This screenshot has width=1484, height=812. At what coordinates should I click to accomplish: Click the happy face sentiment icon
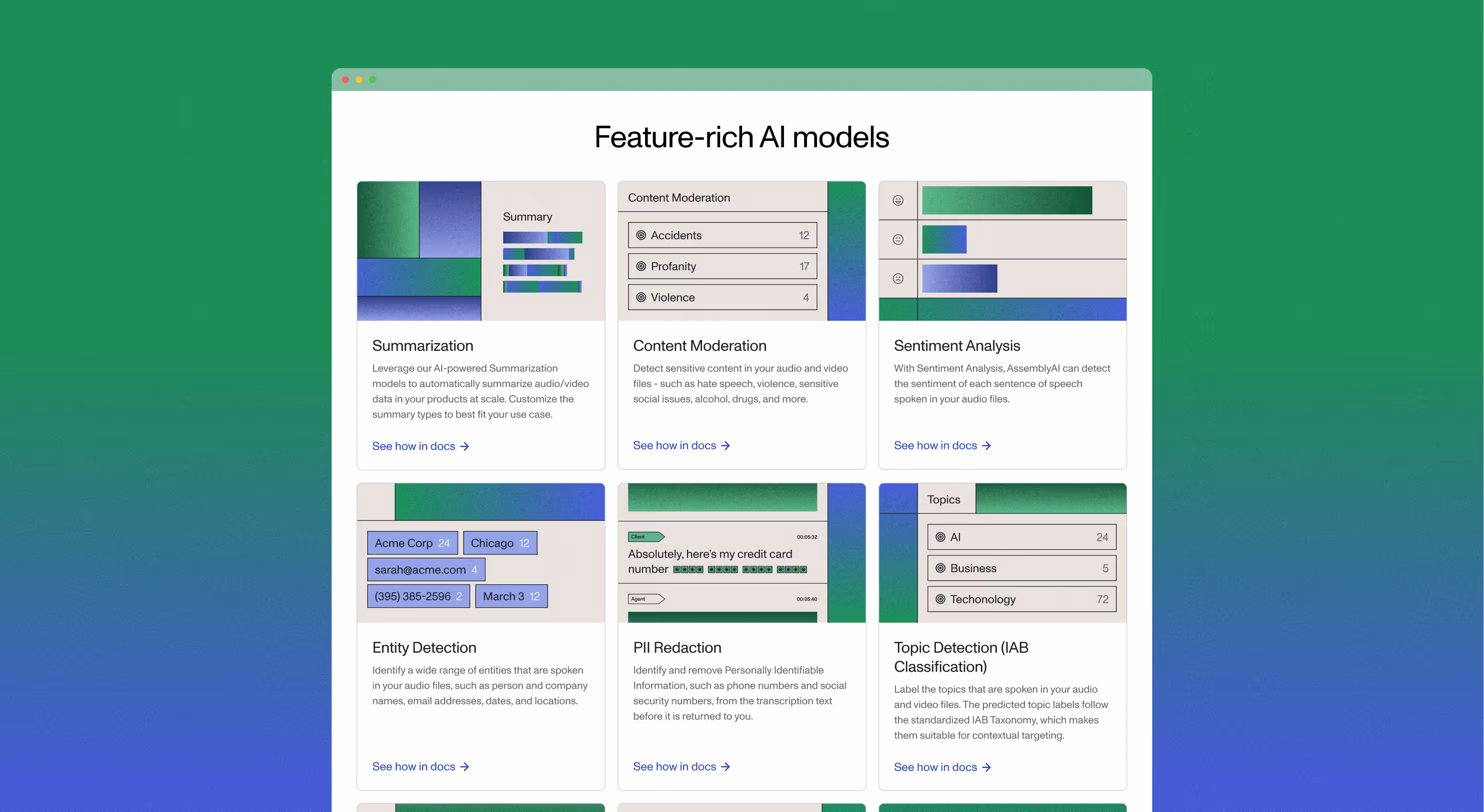[897, 200]
